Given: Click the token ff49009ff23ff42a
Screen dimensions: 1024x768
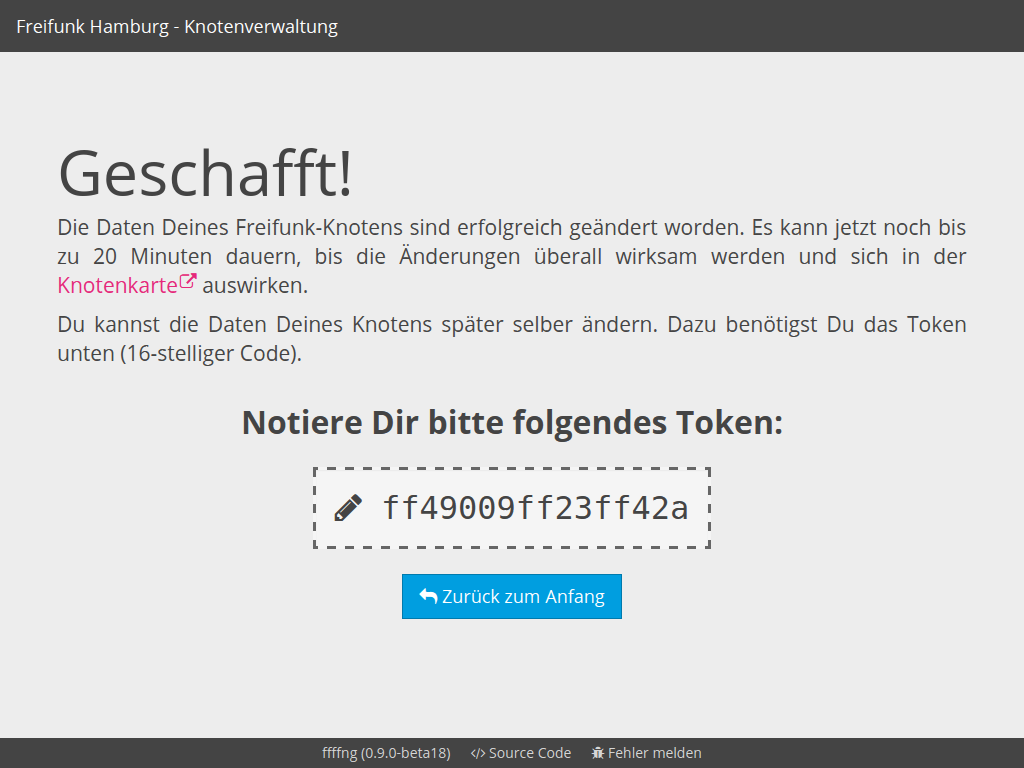Looking at the screenshot, I should (x=535, y=508).
